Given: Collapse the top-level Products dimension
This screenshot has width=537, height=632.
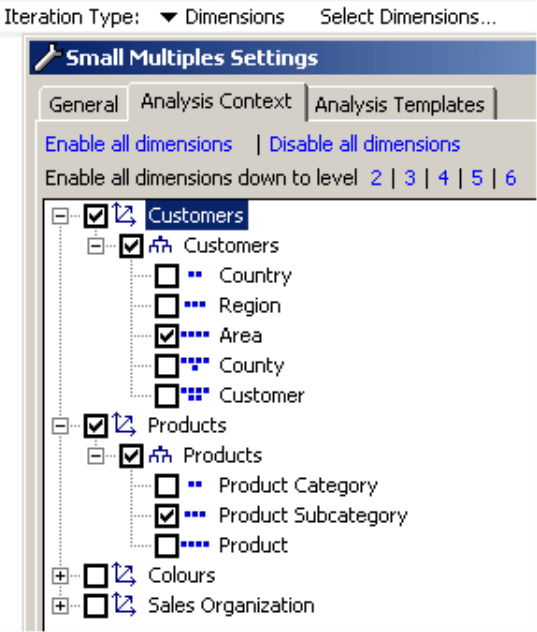Looking at the screenshot, I should (60, 426).
